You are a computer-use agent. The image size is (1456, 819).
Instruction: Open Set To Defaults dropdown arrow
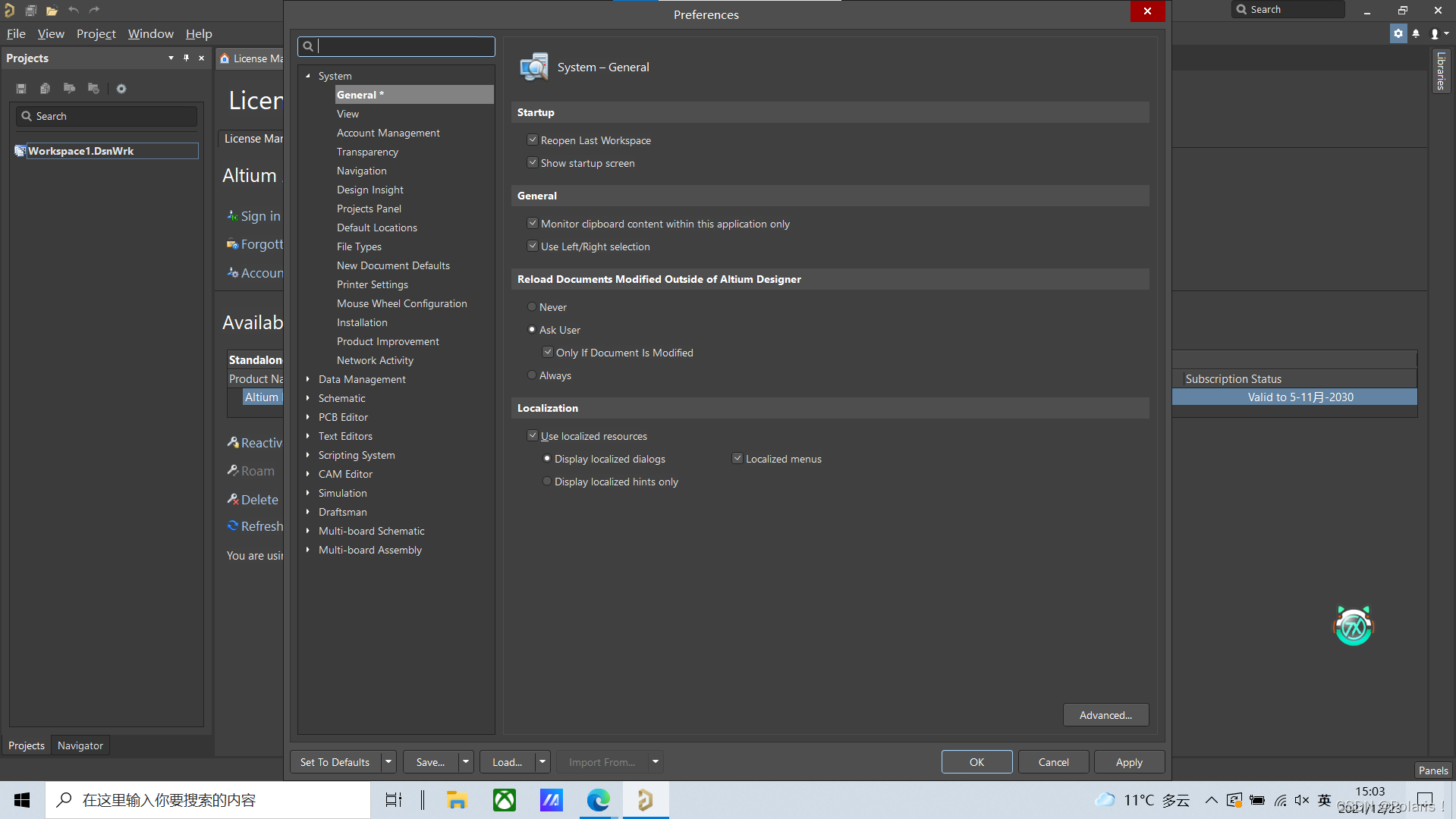pyautogui.click(x=388, y=761)
